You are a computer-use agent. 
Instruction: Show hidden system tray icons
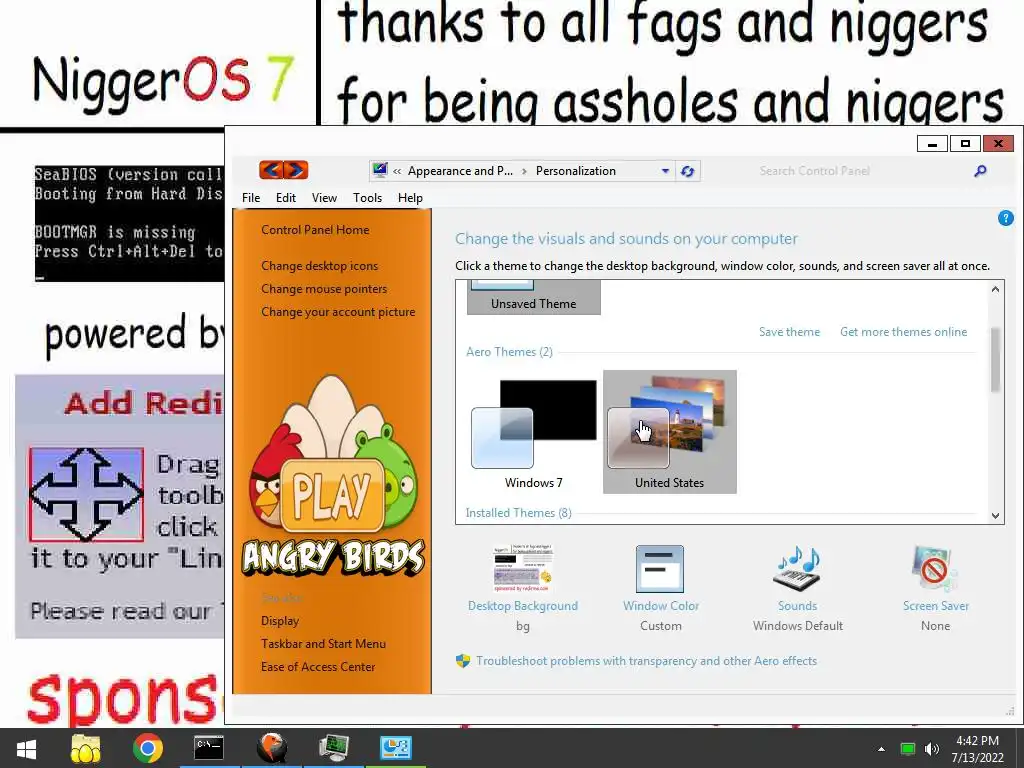pos(882,749)
